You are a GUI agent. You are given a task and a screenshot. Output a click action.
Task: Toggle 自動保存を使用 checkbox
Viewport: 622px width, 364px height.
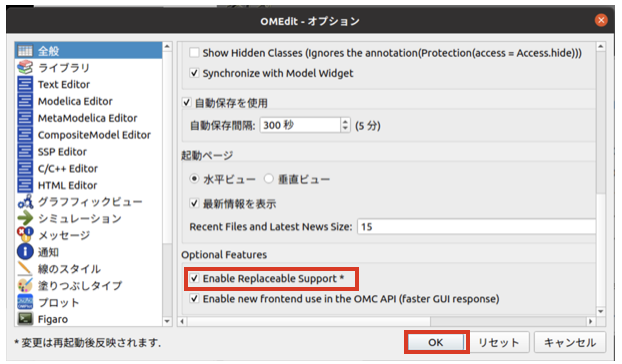tap(186, 103)
